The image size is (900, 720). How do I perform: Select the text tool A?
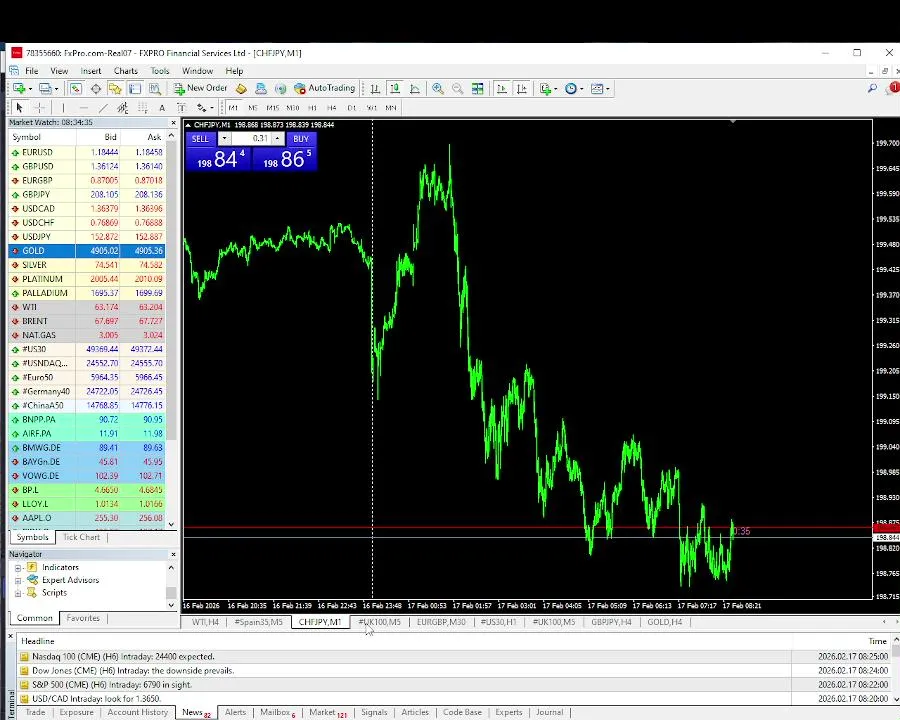tap(162, 108)
